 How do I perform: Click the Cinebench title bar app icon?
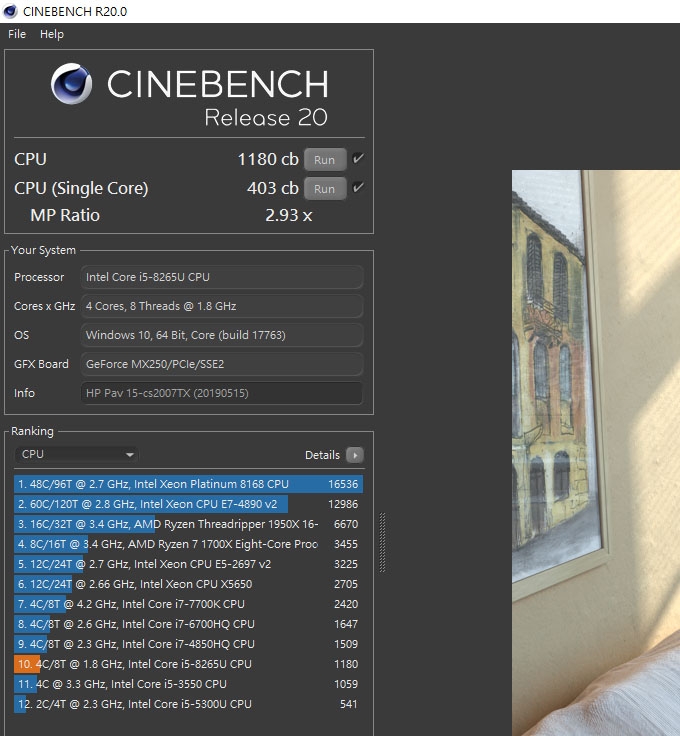pos(10,11)
